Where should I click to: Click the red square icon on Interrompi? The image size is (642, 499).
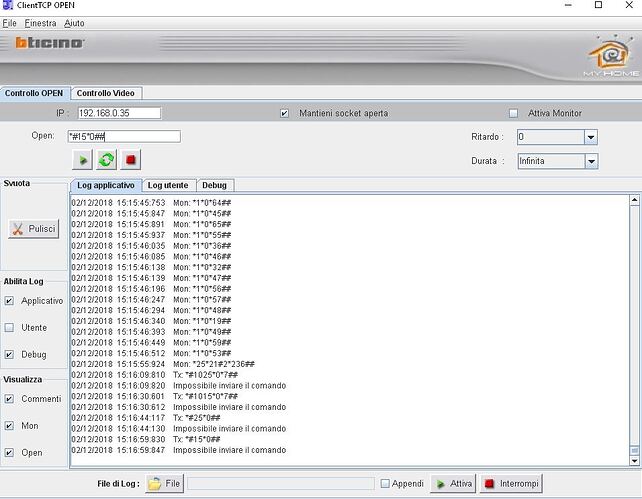489,484
